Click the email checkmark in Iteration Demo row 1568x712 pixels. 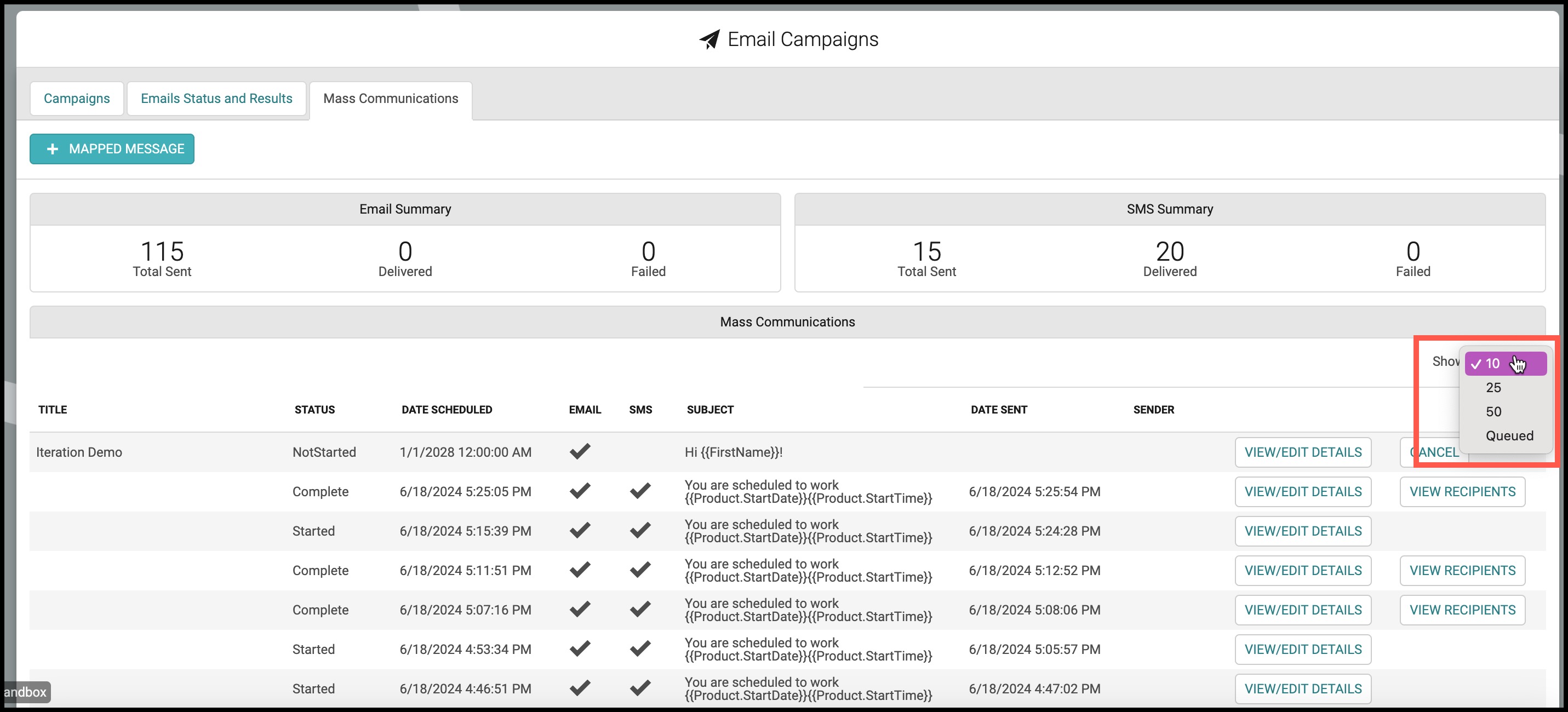(580, 451)
